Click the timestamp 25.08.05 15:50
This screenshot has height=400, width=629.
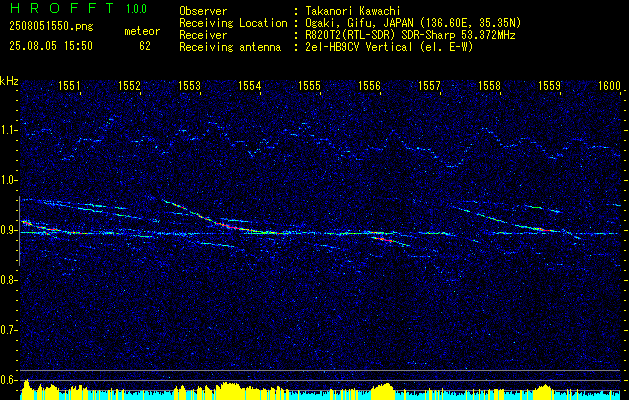(x=51, y=46)
